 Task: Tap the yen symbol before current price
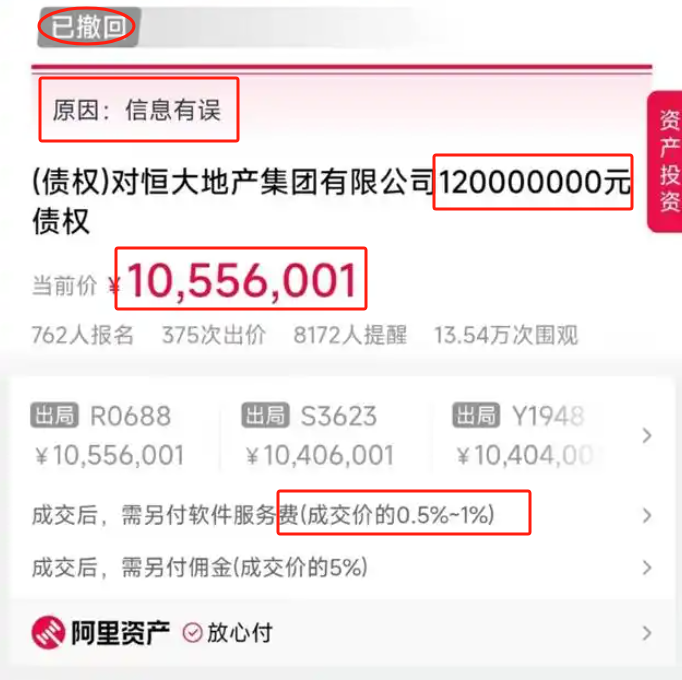(x=114, y=286)
